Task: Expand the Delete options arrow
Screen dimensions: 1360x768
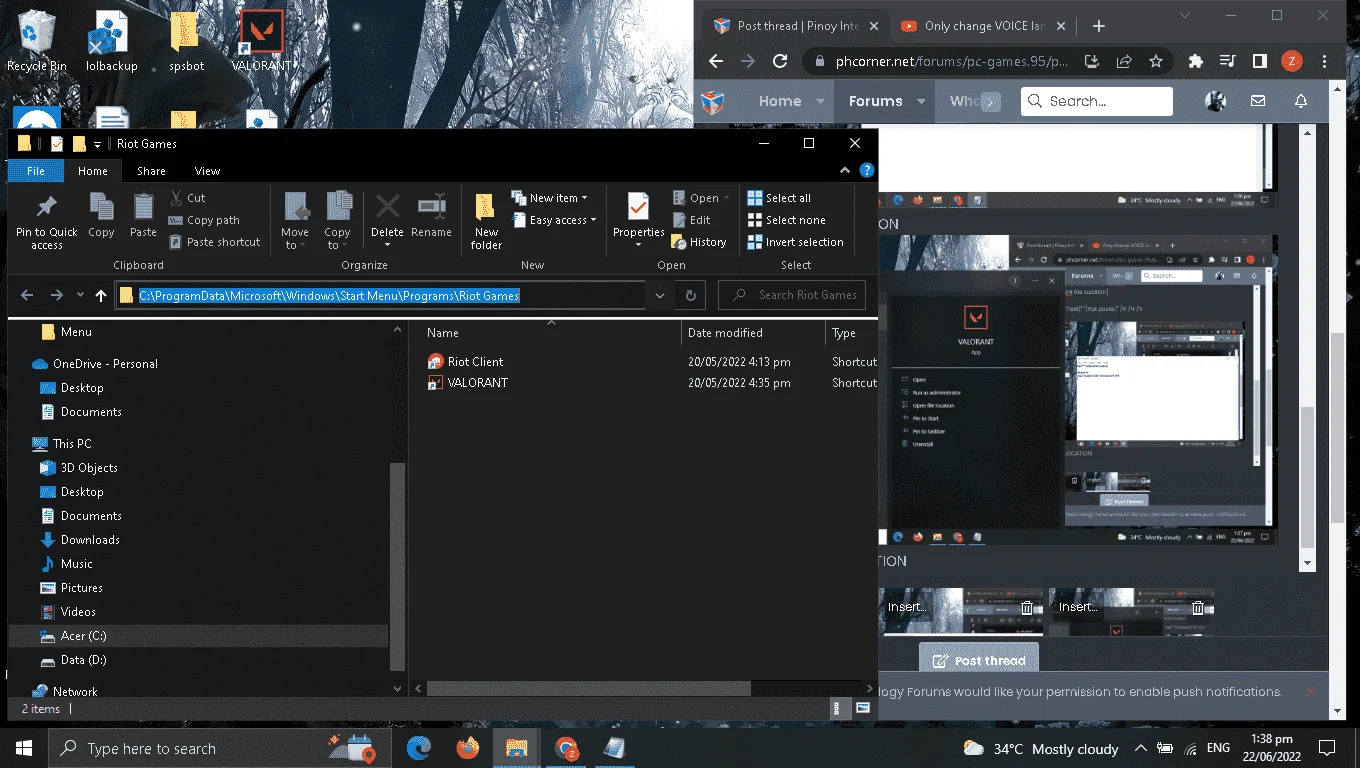Action: (387, 245)
